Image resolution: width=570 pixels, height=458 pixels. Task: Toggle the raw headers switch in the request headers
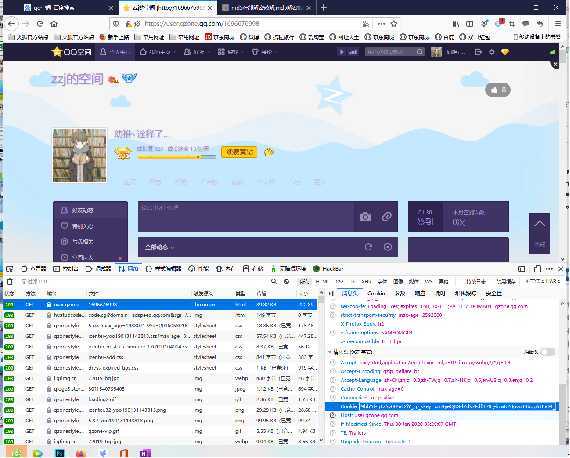click(547, 352)
